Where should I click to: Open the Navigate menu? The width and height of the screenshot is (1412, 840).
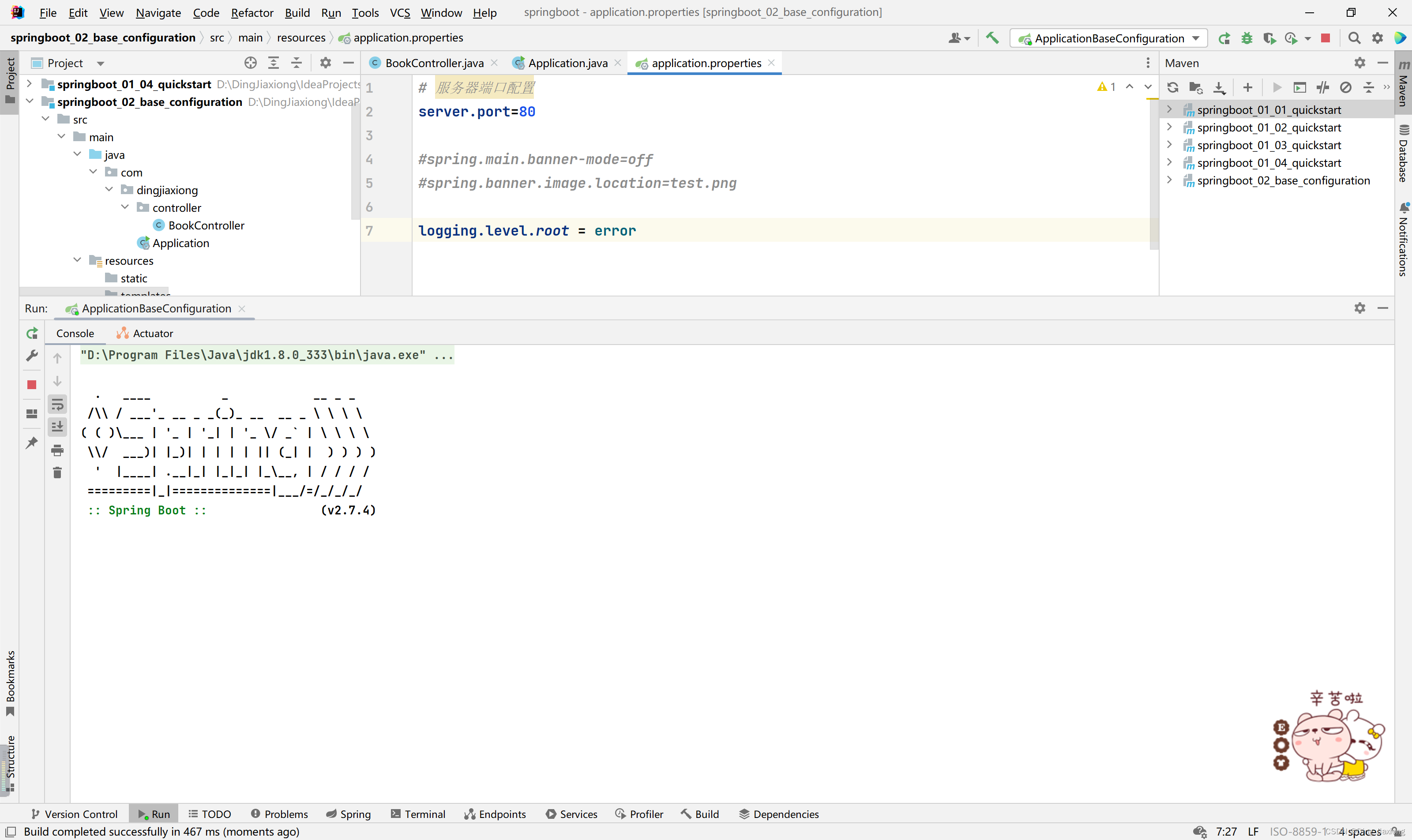pyautogui.click(x=158, y=12)
